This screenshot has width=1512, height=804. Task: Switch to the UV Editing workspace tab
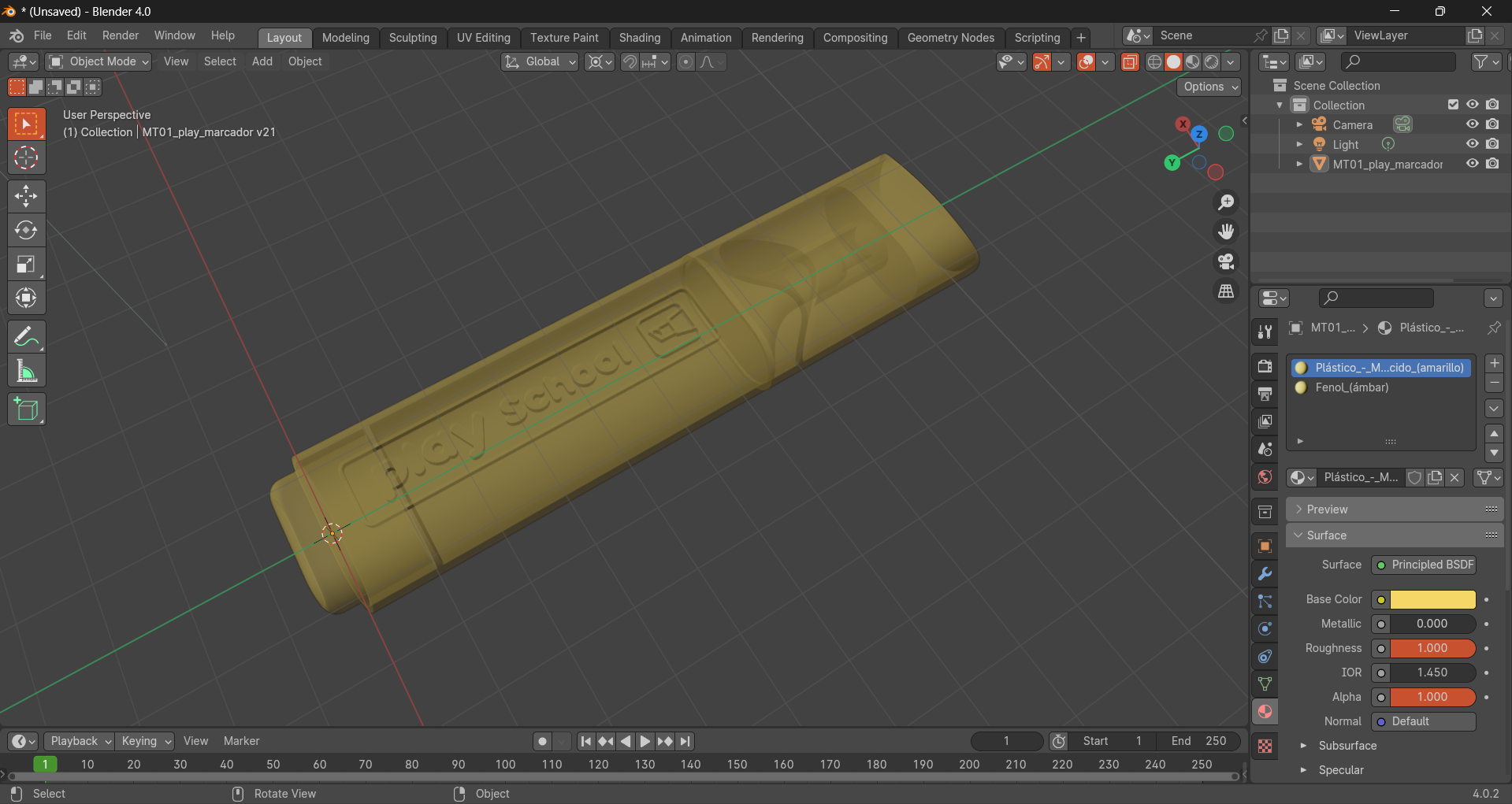pyautogui.click(x=484, y=38)
